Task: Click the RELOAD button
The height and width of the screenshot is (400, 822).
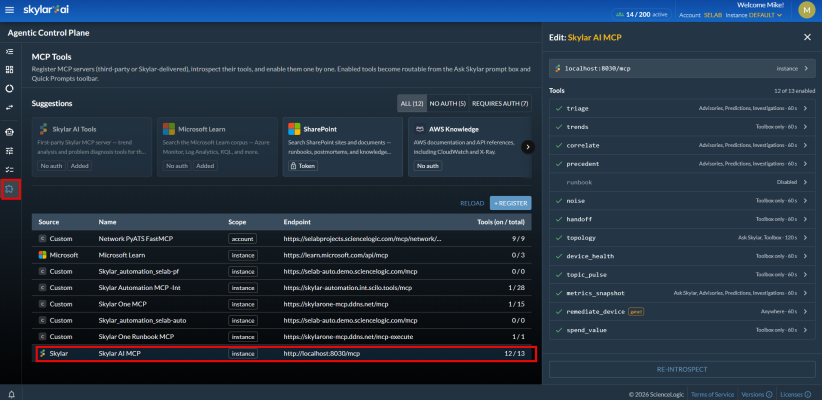Action: (472, 203)
